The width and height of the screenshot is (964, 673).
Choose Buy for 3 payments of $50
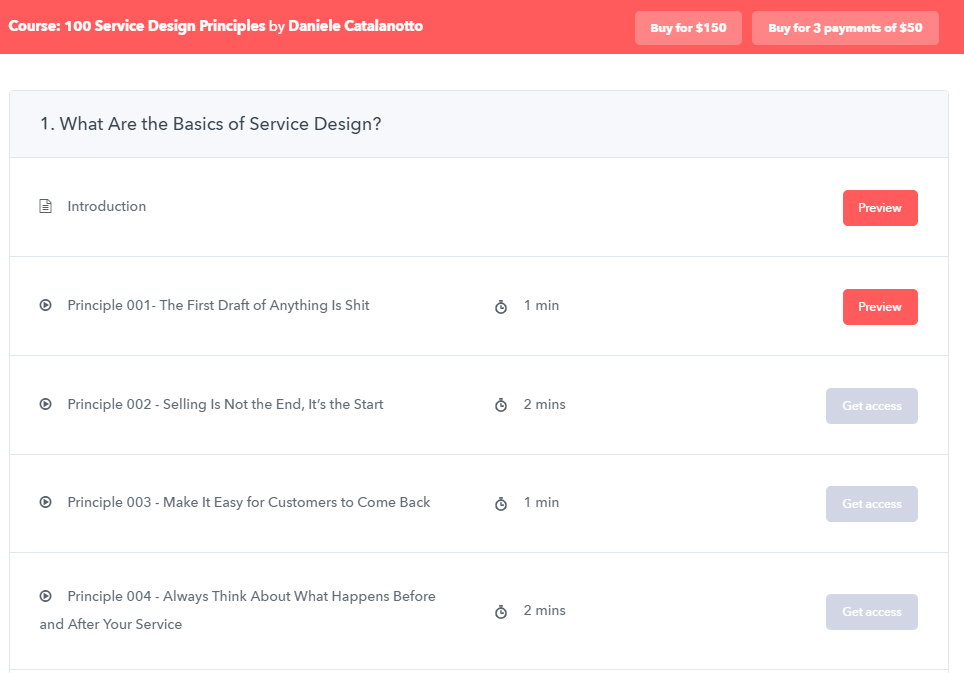845,28
